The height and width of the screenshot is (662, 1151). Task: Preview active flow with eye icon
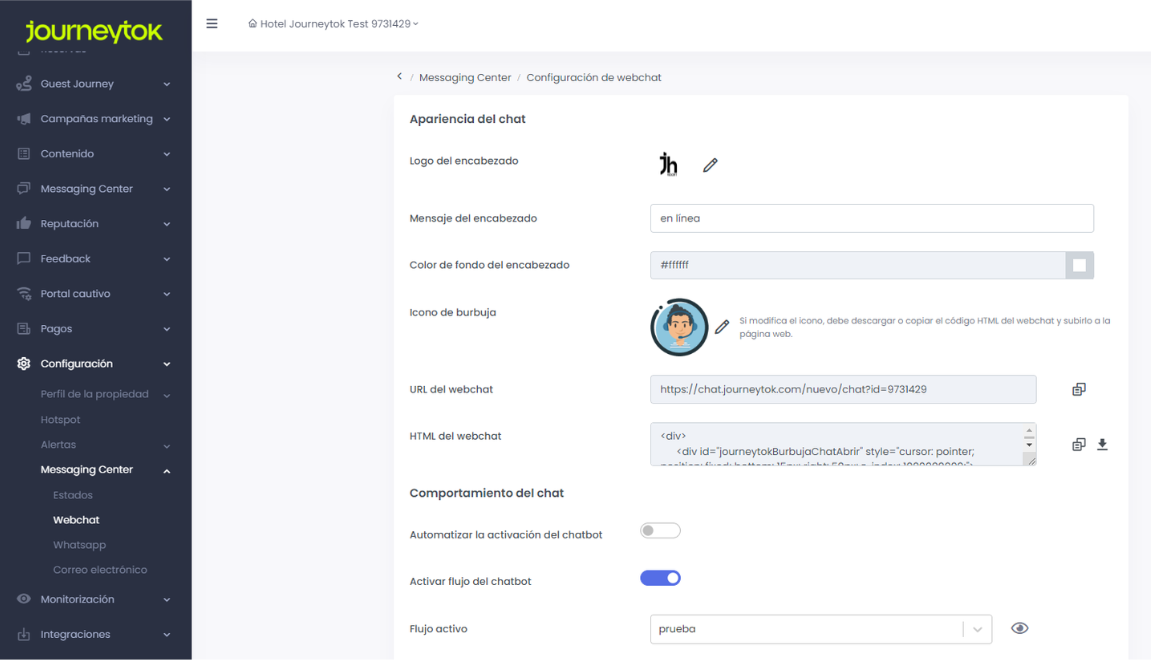coord(1020,628)
